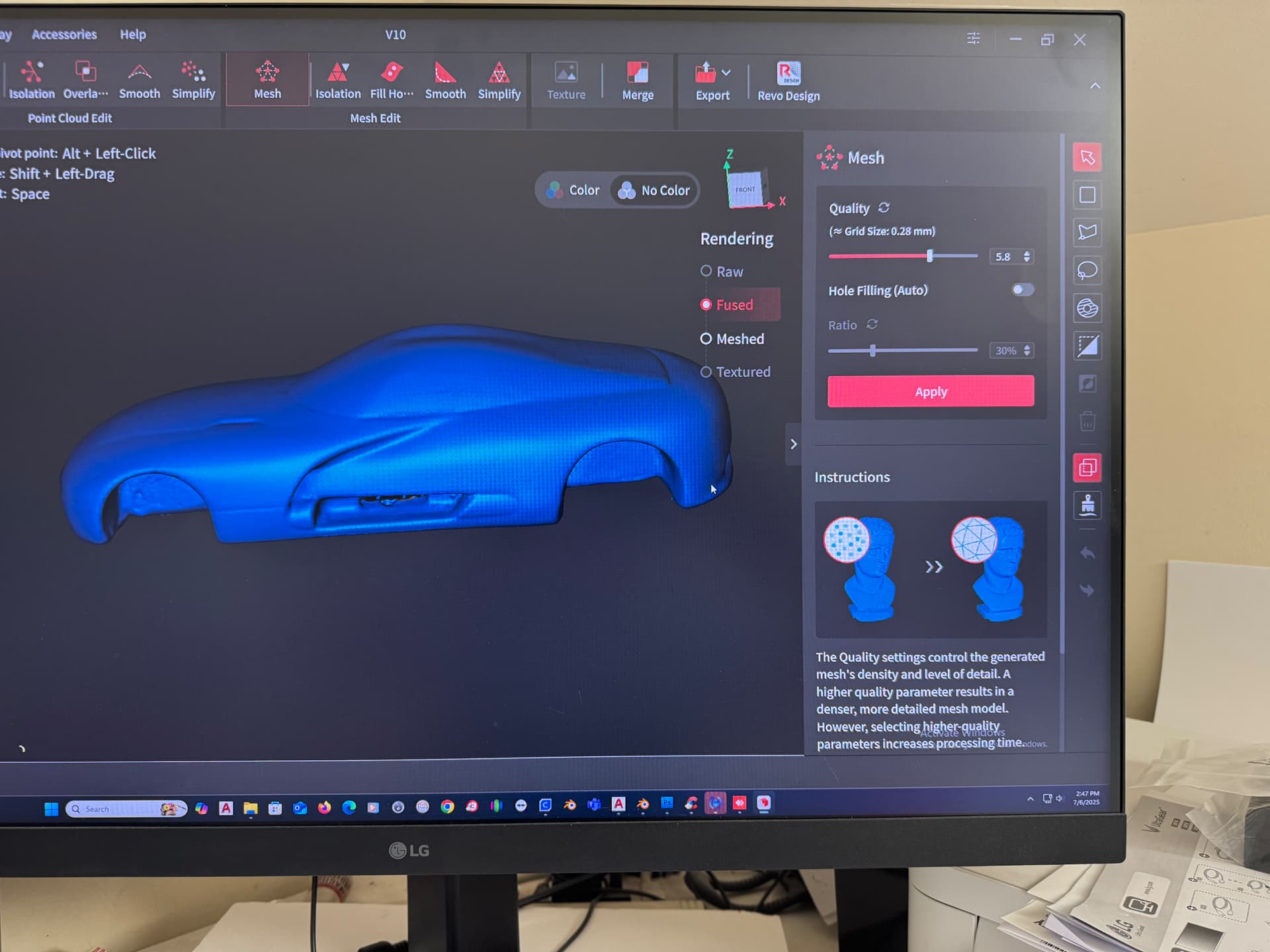Image resolution: width=1270 pixels, height=952 pixels.
Task: Open the Overlap detection tool
Action: 85,80
